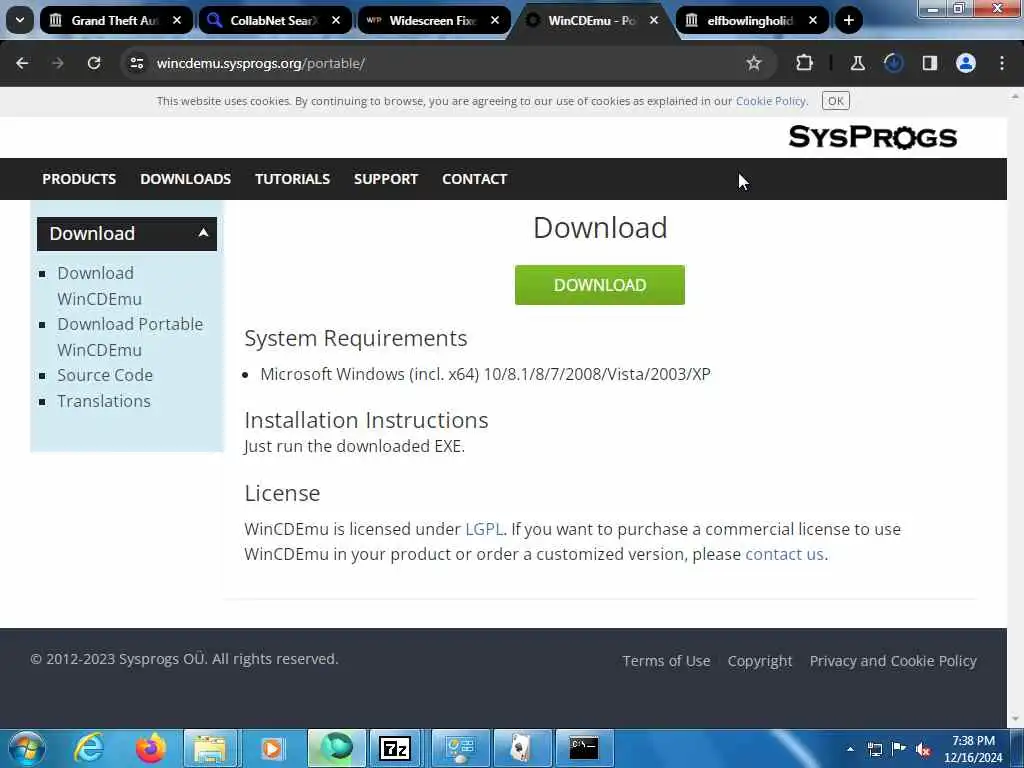Open Copyright footer link
Image resolution: width=1024 pixels, height=768 pixels.
760,661
